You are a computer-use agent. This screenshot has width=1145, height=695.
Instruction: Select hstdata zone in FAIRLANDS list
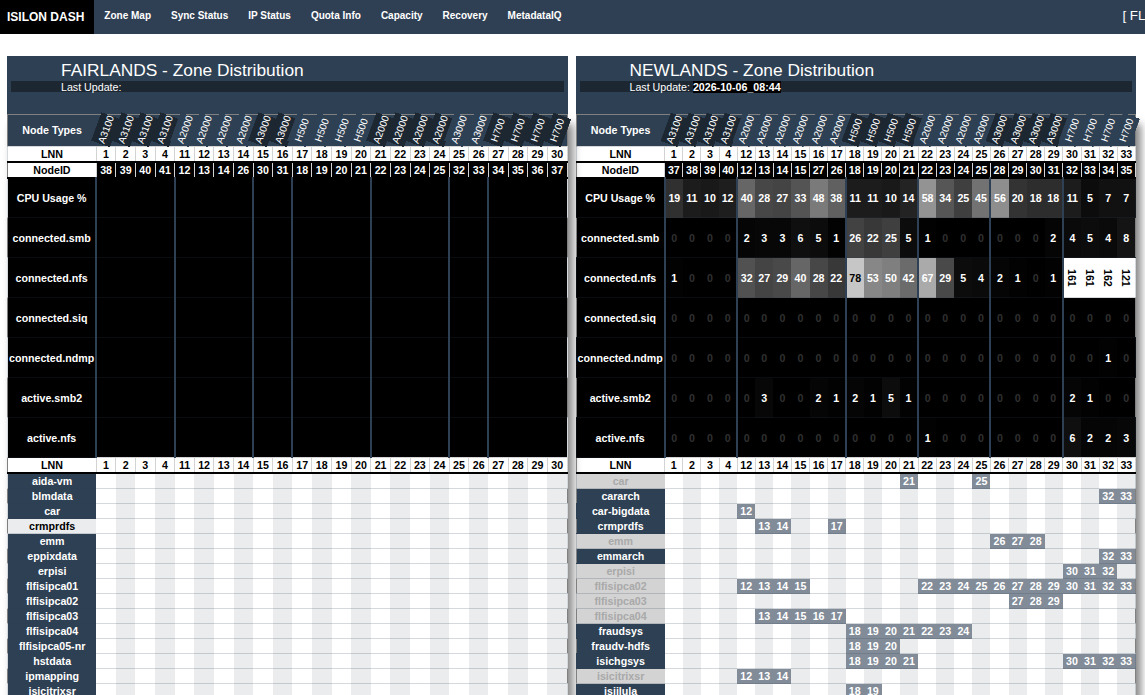click(52, 661)
